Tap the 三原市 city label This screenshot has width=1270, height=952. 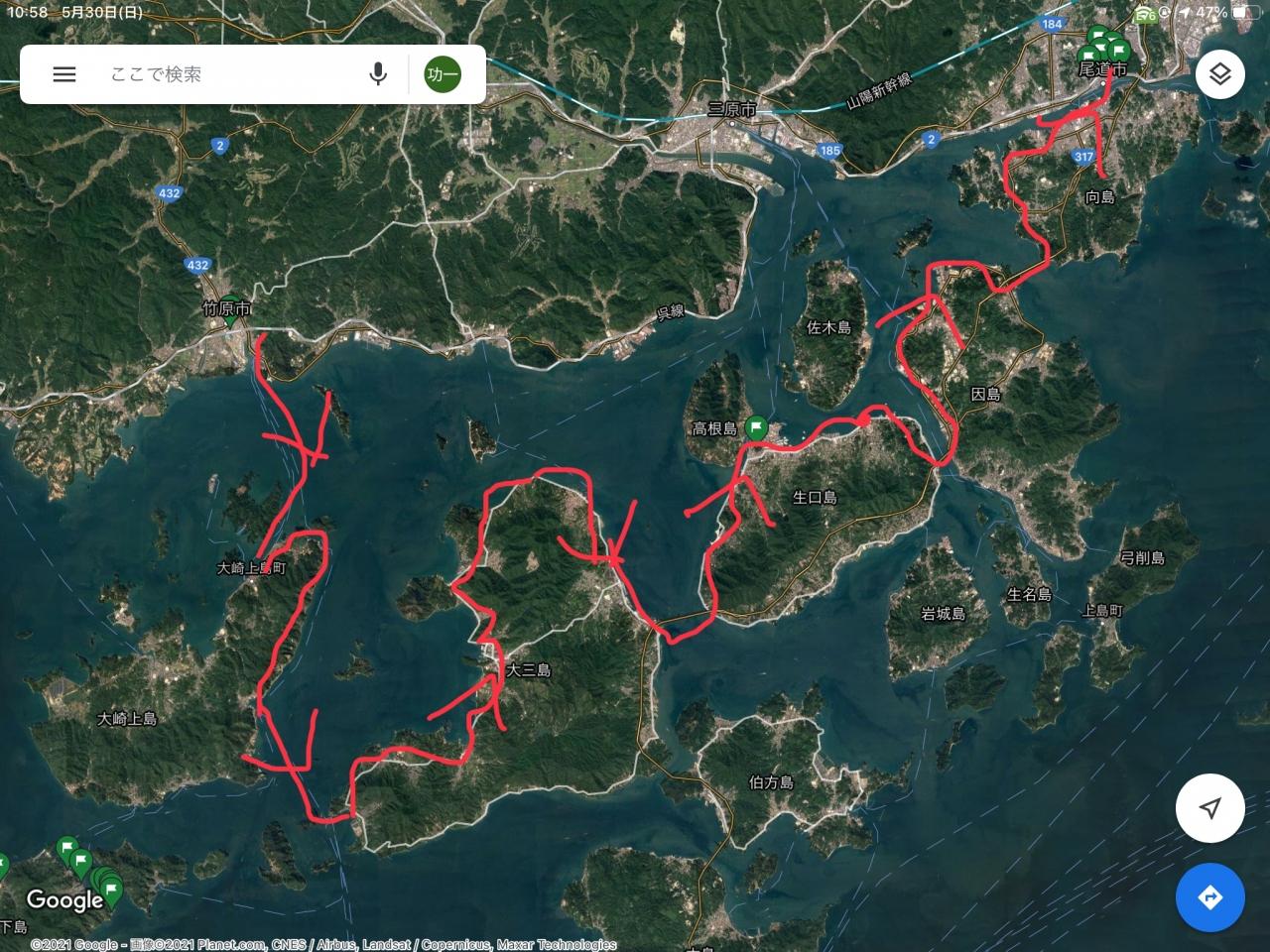click(x=732, y=109)
